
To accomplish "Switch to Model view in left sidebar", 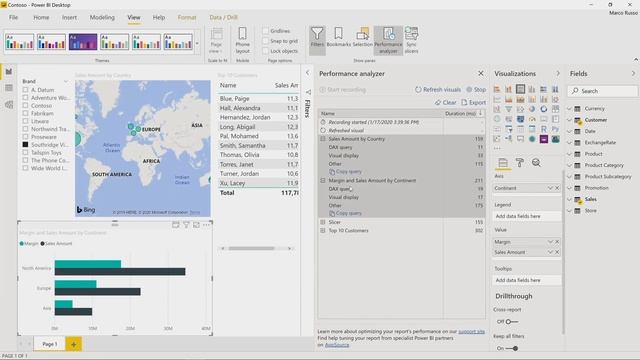I will pyautogui.click(x=9, y=104).
